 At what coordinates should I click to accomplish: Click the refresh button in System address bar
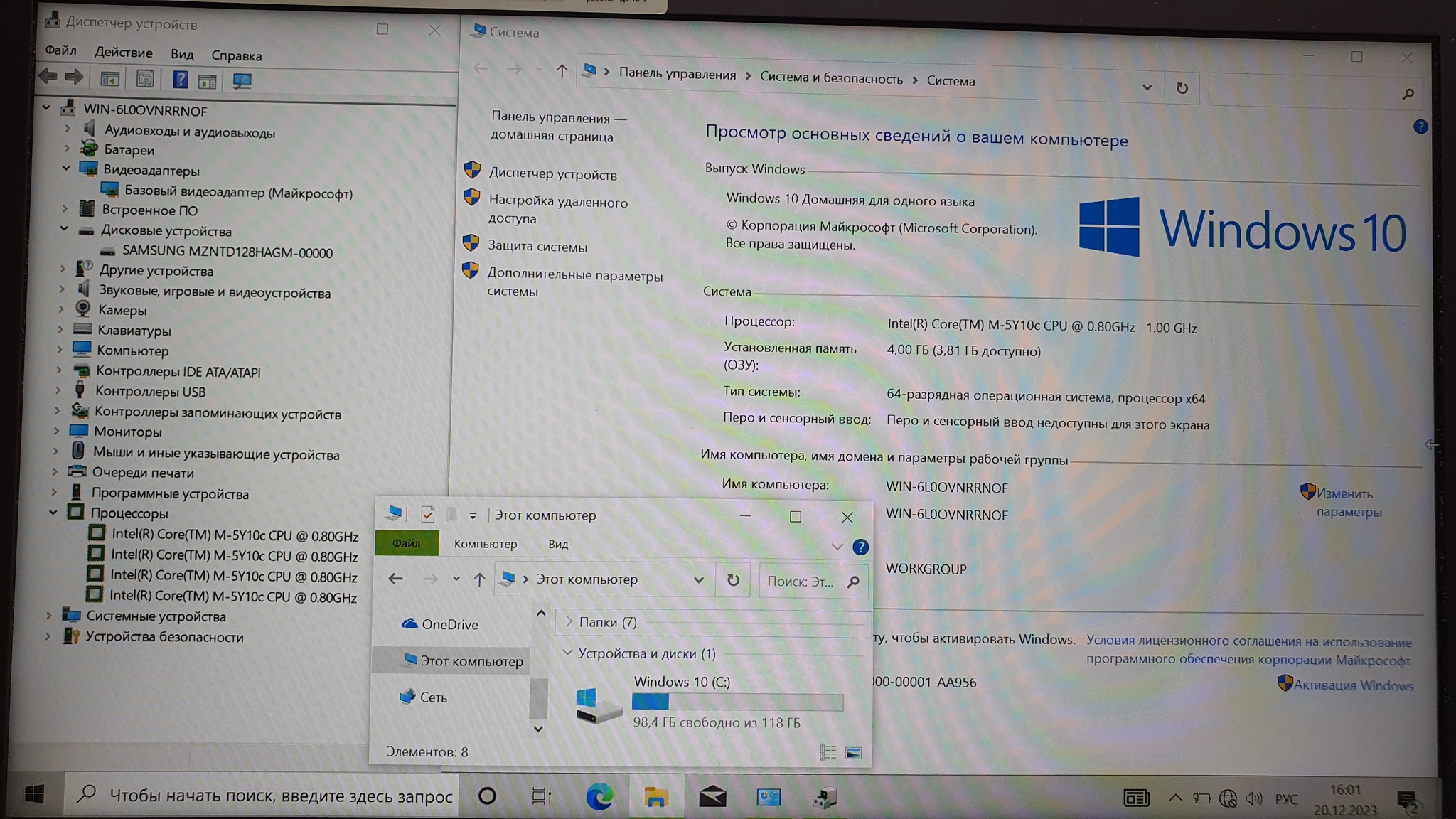tap(1182, 88)
